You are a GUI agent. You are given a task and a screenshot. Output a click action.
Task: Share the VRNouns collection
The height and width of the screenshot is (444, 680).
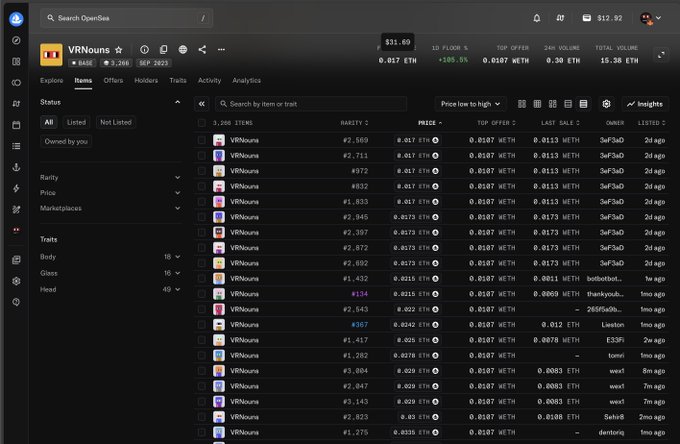pos(202,49)
